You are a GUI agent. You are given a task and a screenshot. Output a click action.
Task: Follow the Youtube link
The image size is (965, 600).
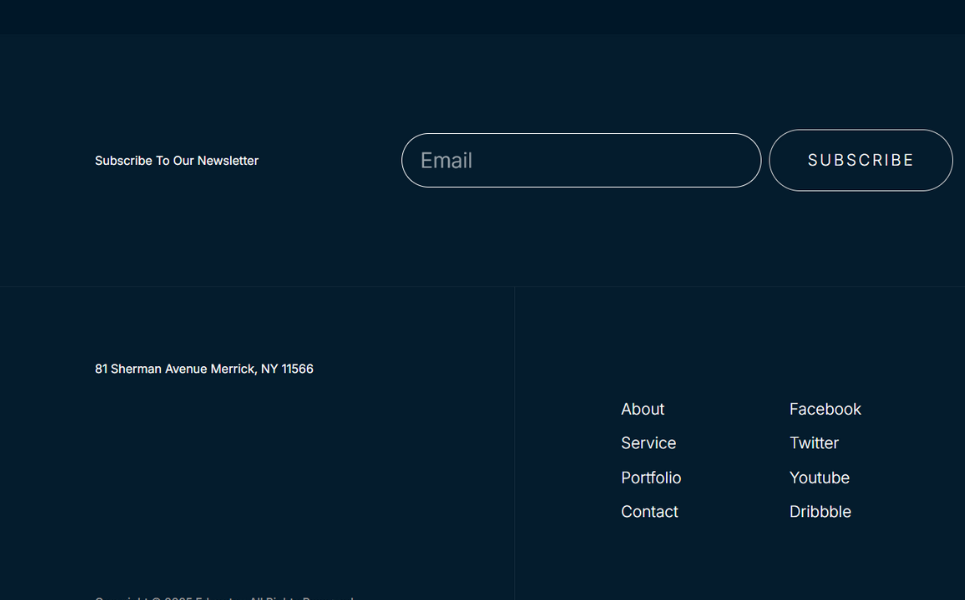click(x=819, y=478)
